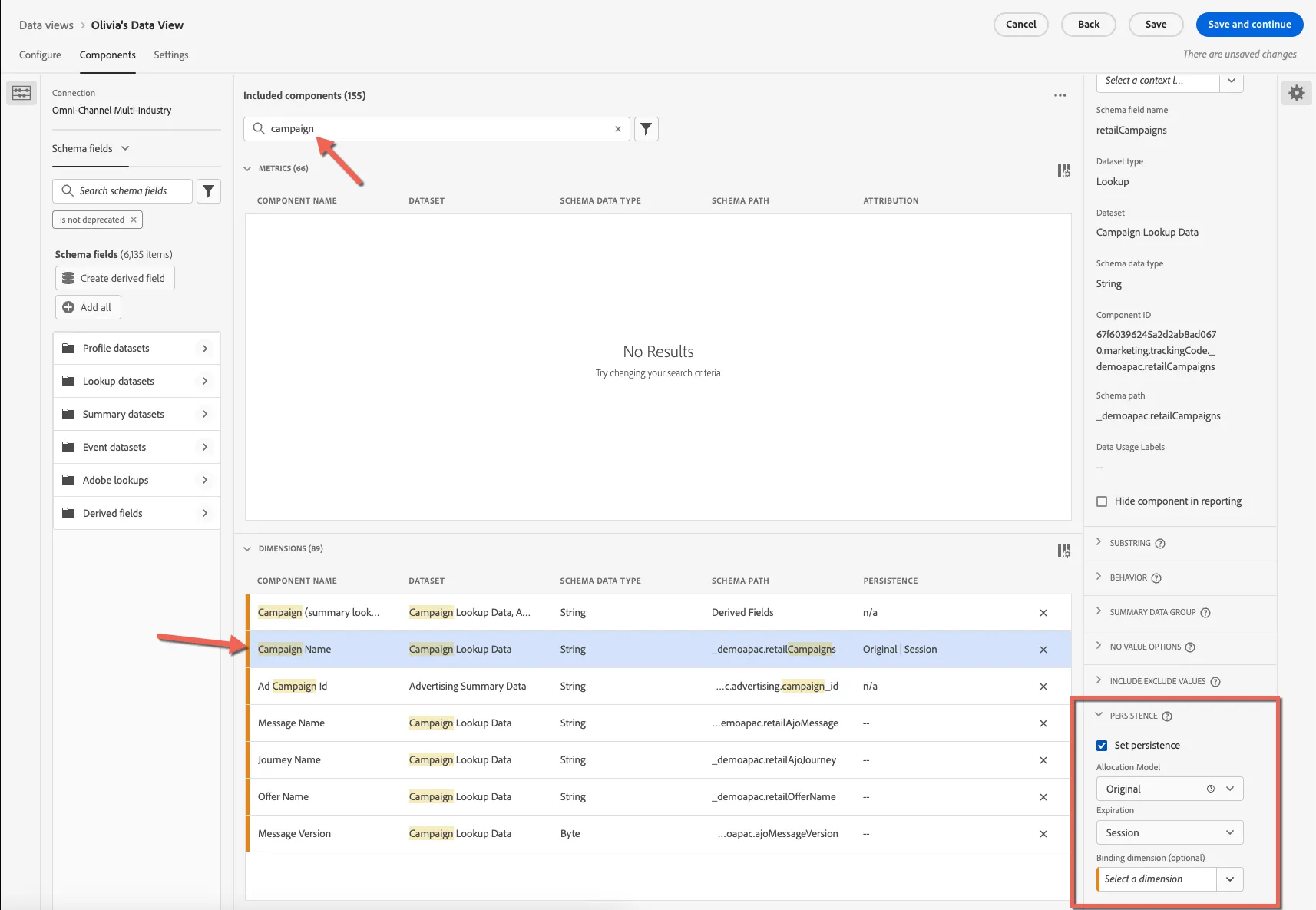Check Hide component in reporting
Image resolution: width=1316 pixels, height=910 pixels.
click(1102, 501)
